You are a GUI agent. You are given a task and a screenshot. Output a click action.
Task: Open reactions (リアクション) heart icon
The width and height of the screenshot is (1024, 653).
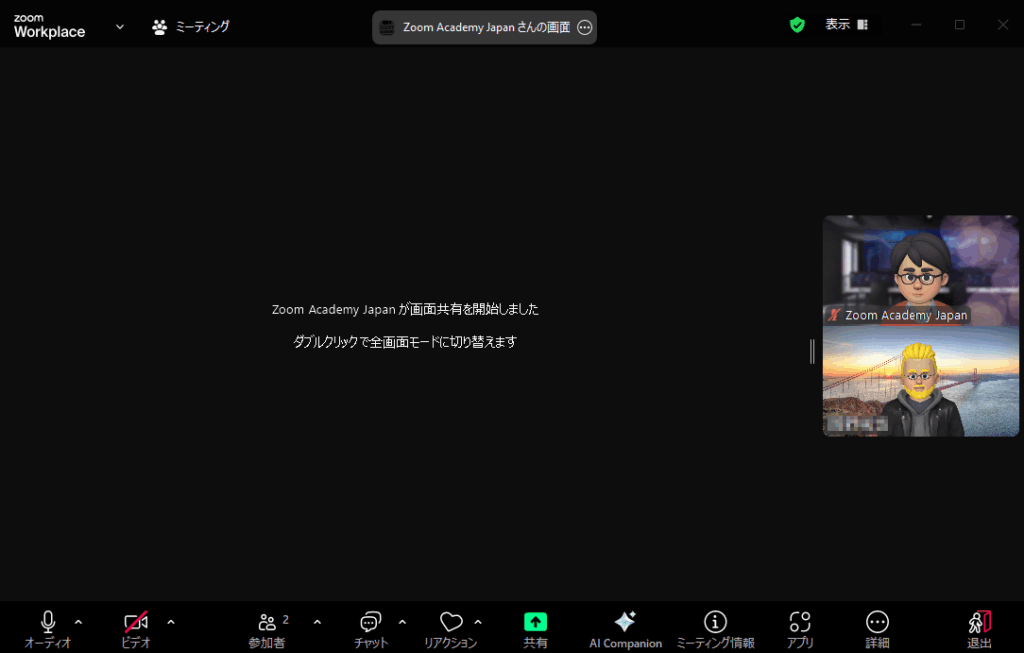point(451,622)
